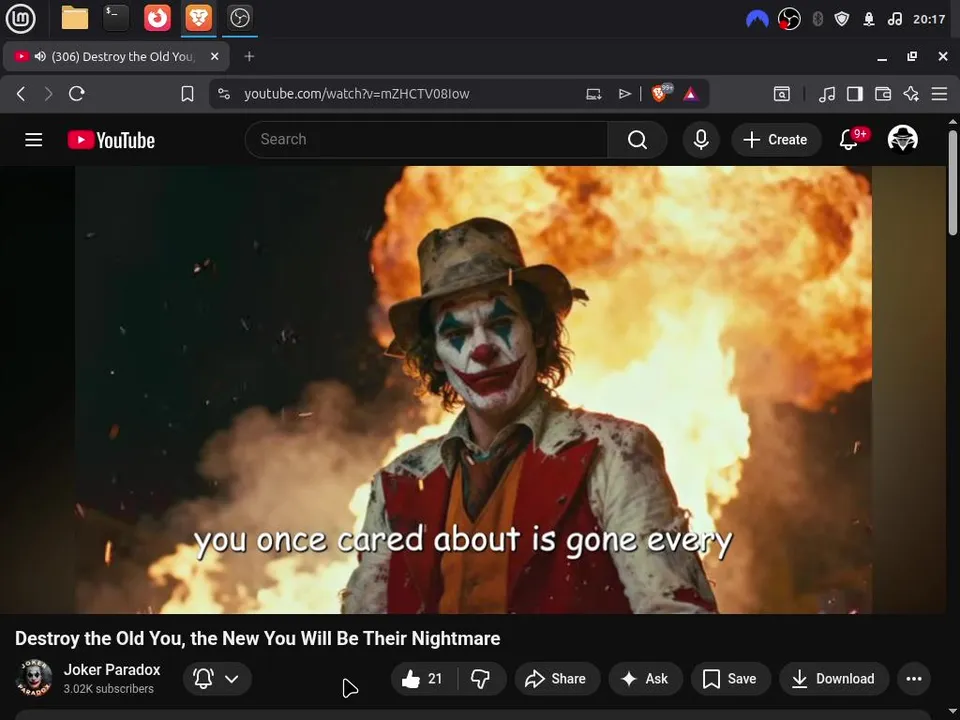Viewport: 960px width, 720px height.
Task: Add the video to Brave Playlist
Action: (x=624, y=94)
